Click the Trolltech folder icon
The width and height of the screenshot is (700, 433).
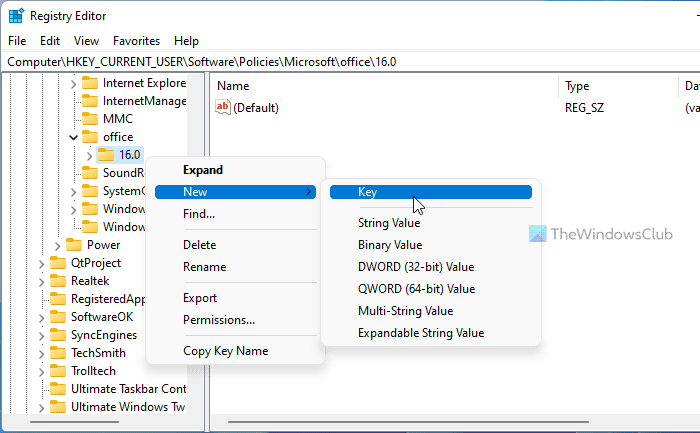tap(58, 371)
